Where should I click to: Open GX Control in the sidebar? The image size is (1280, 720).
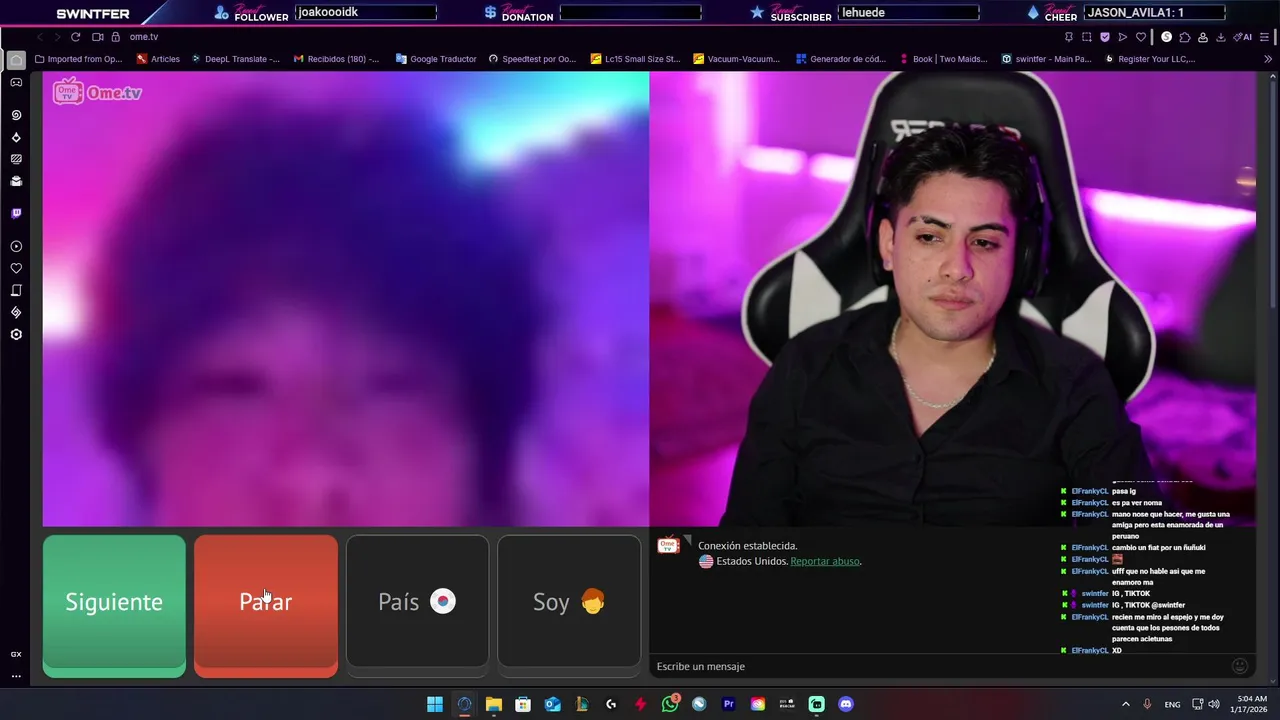(16, 115)
